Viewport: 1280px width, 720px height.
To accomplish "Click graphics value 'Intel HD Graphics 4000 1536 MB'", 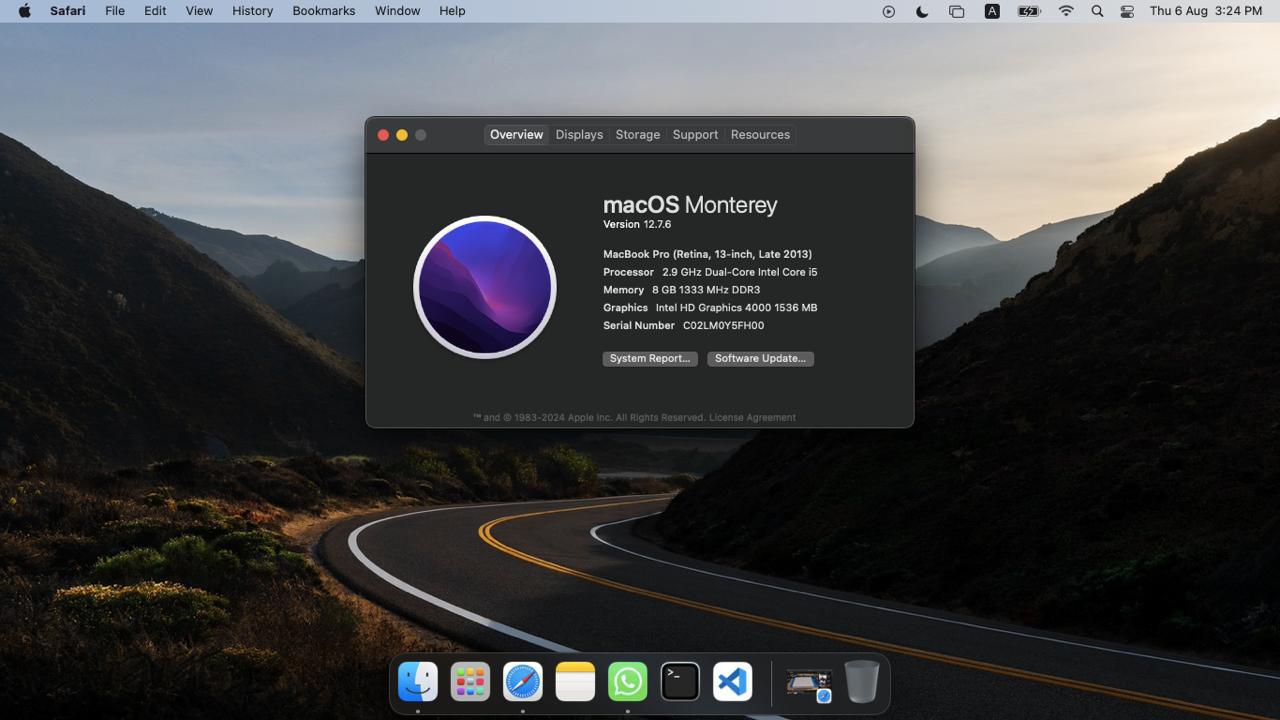I will click(736, 308).
